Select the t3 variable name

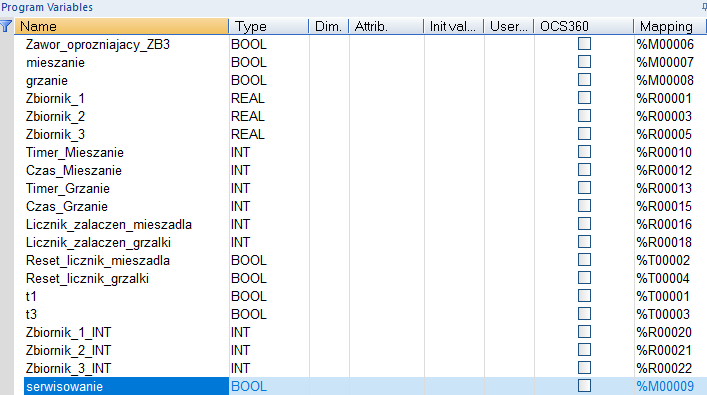[31, 315]
